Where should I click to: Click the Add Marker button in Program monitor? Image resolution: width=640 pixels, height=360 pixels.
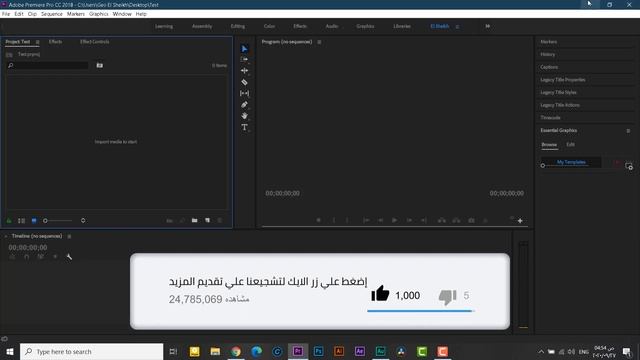(x=319, y=220)
